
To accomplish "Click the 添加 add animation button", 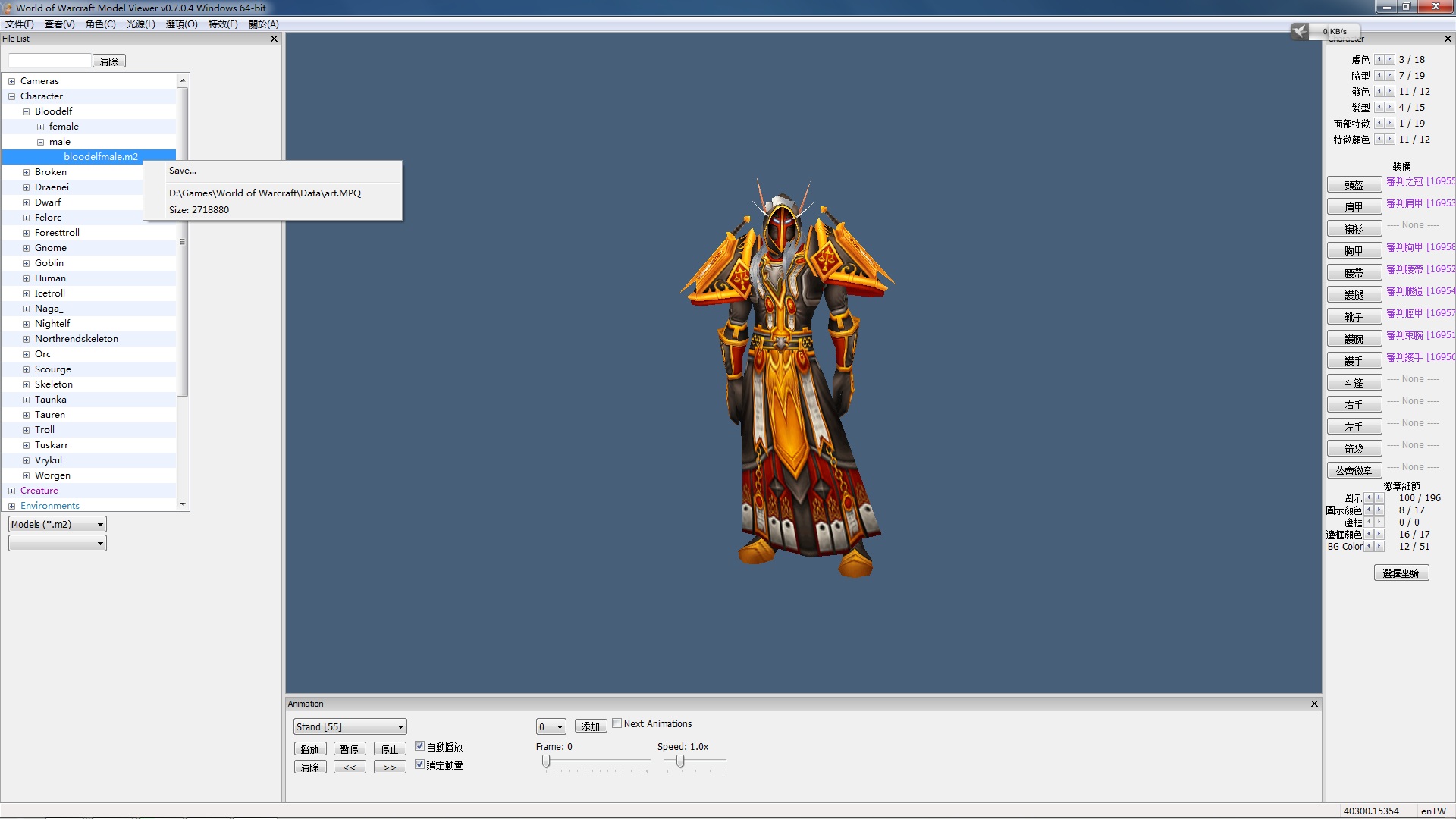I will coord(591,726).
